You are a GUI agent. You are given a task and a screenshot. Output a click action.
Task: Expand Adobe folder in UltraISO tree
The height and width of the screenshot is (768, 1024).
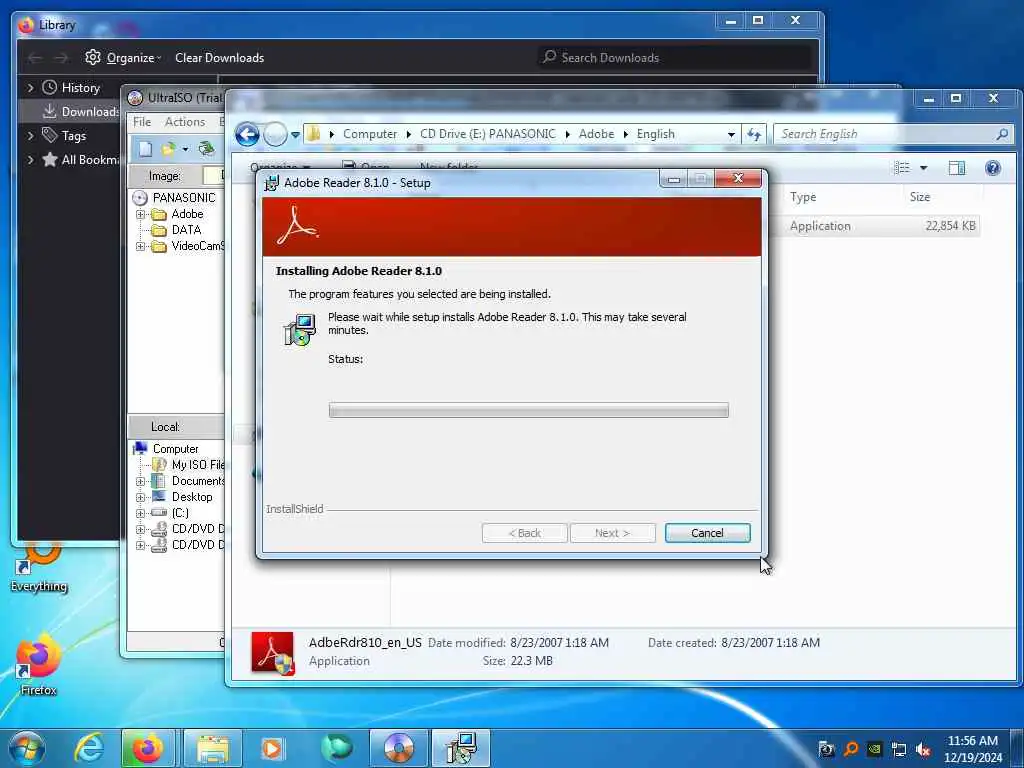[140, 214]
